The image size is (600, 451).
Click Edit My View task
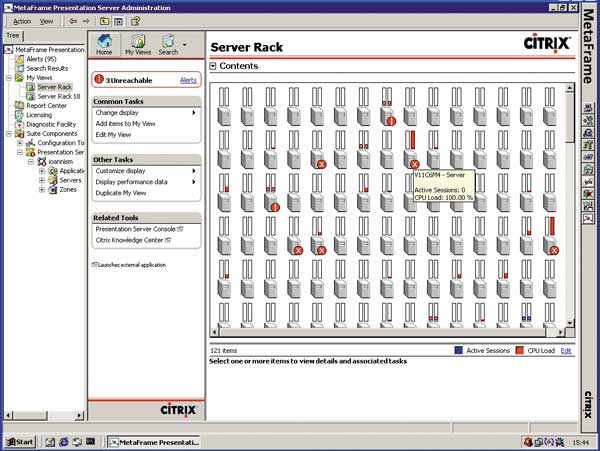point(113,135)
